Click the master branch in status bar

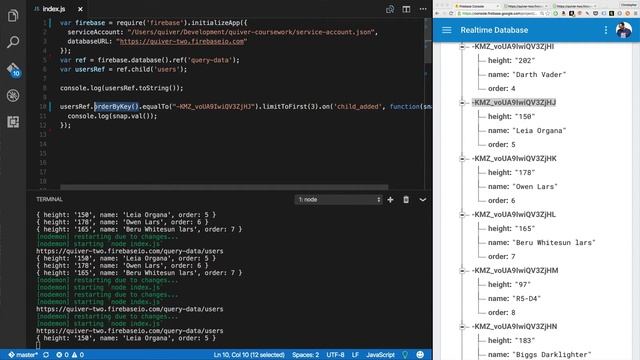coord(23,355)
